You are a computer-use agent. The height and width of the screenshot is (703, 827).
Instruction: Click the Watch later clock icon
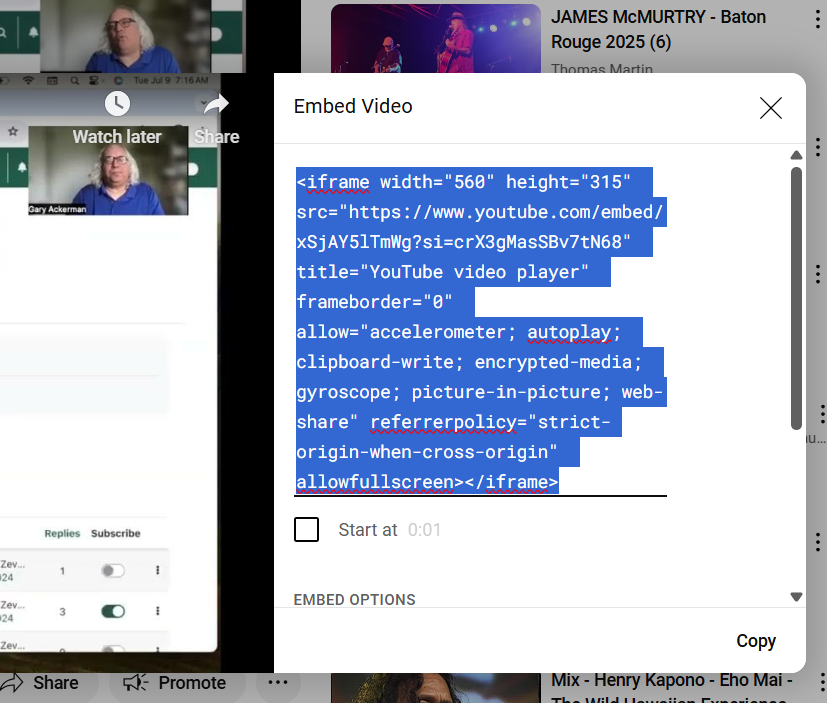(x=117, y=104)
